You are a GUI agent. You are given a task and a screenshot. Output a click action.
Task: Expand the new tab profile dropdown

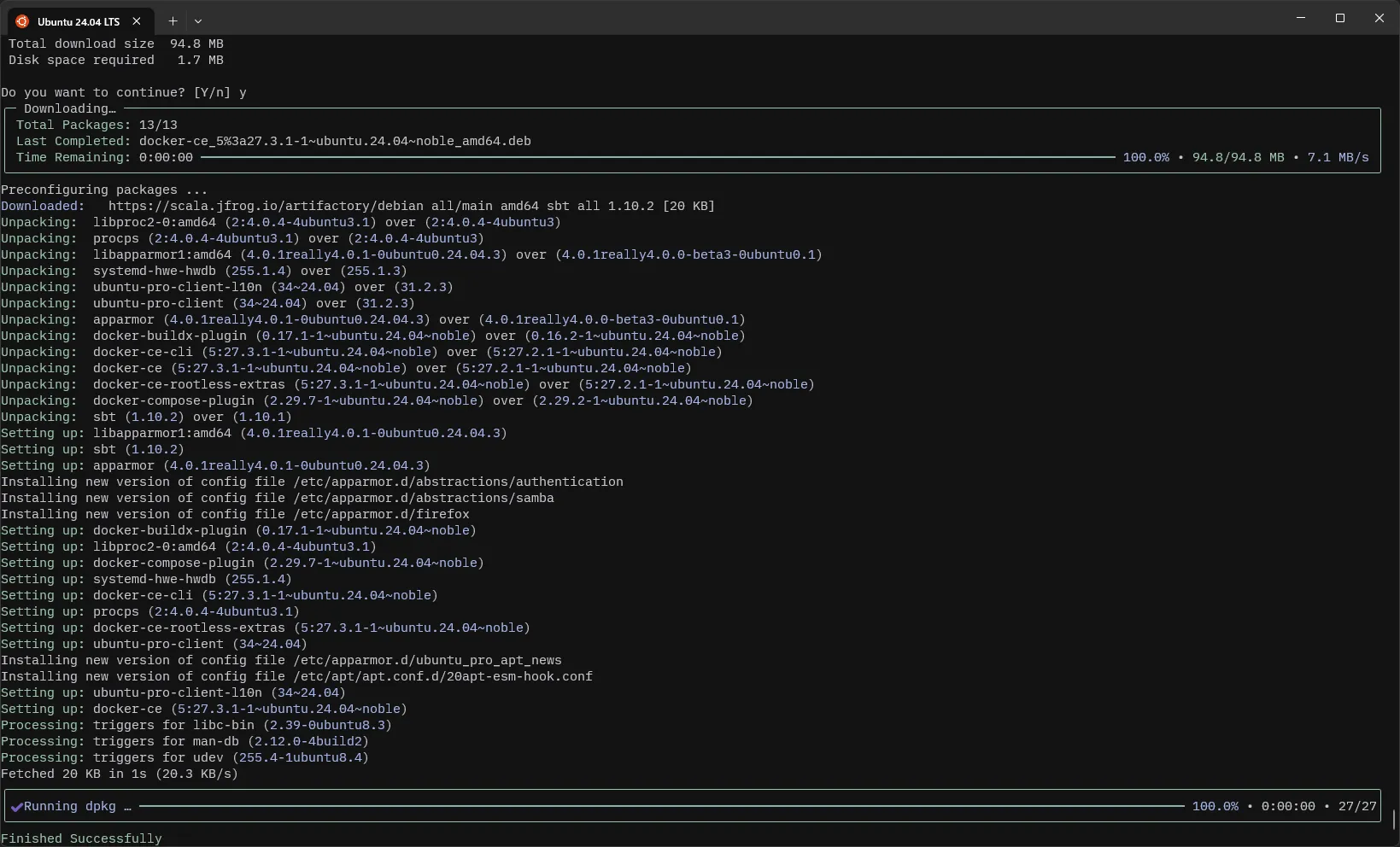[x=198, y=21]
